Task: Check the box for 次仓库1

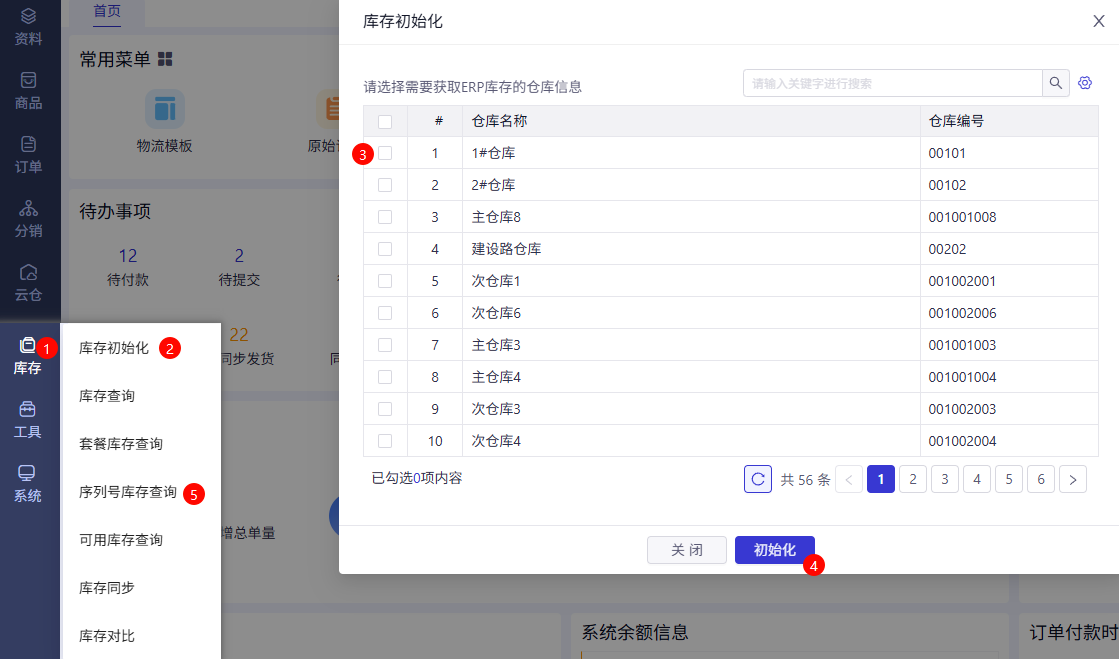Action: [x=385, y=281]
